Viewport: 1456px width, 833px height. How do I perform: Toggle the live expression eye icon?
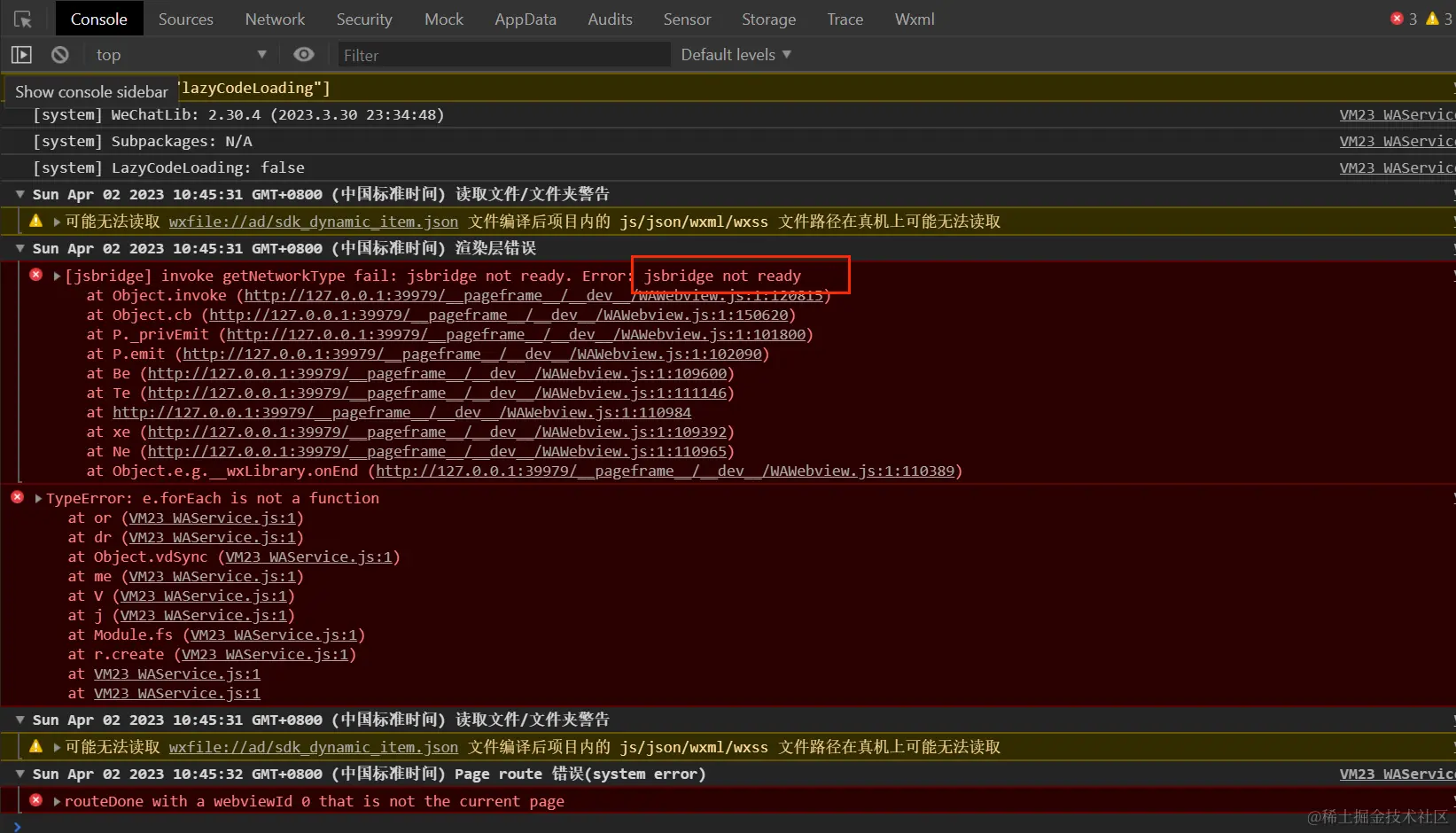tap(304, 55)
